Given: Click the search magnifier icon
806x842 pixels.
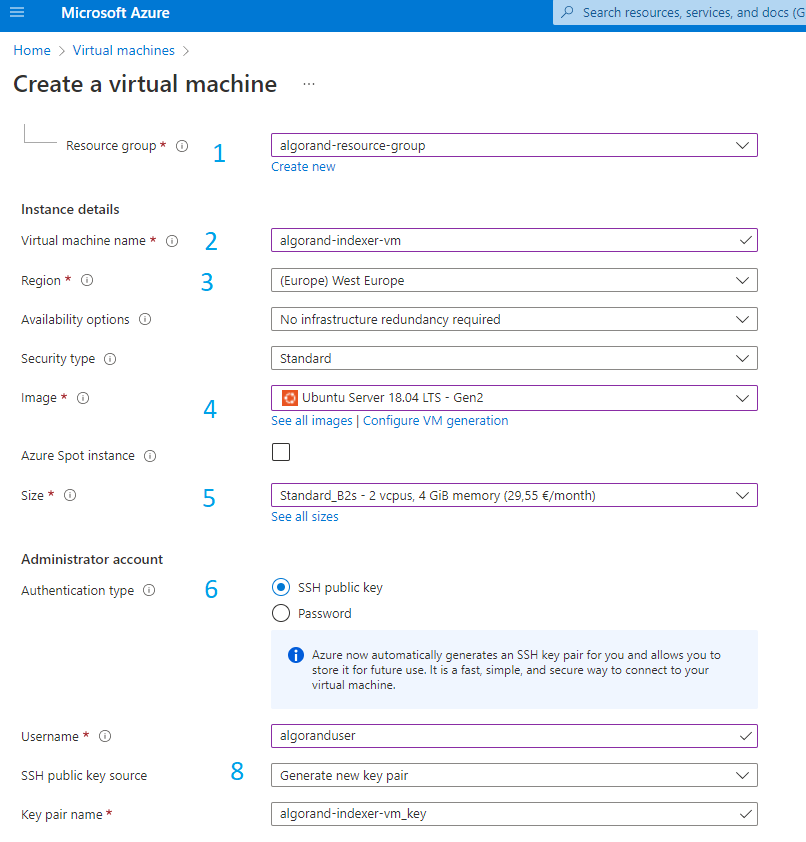Looking at the screenshot, I should (567, 12).
